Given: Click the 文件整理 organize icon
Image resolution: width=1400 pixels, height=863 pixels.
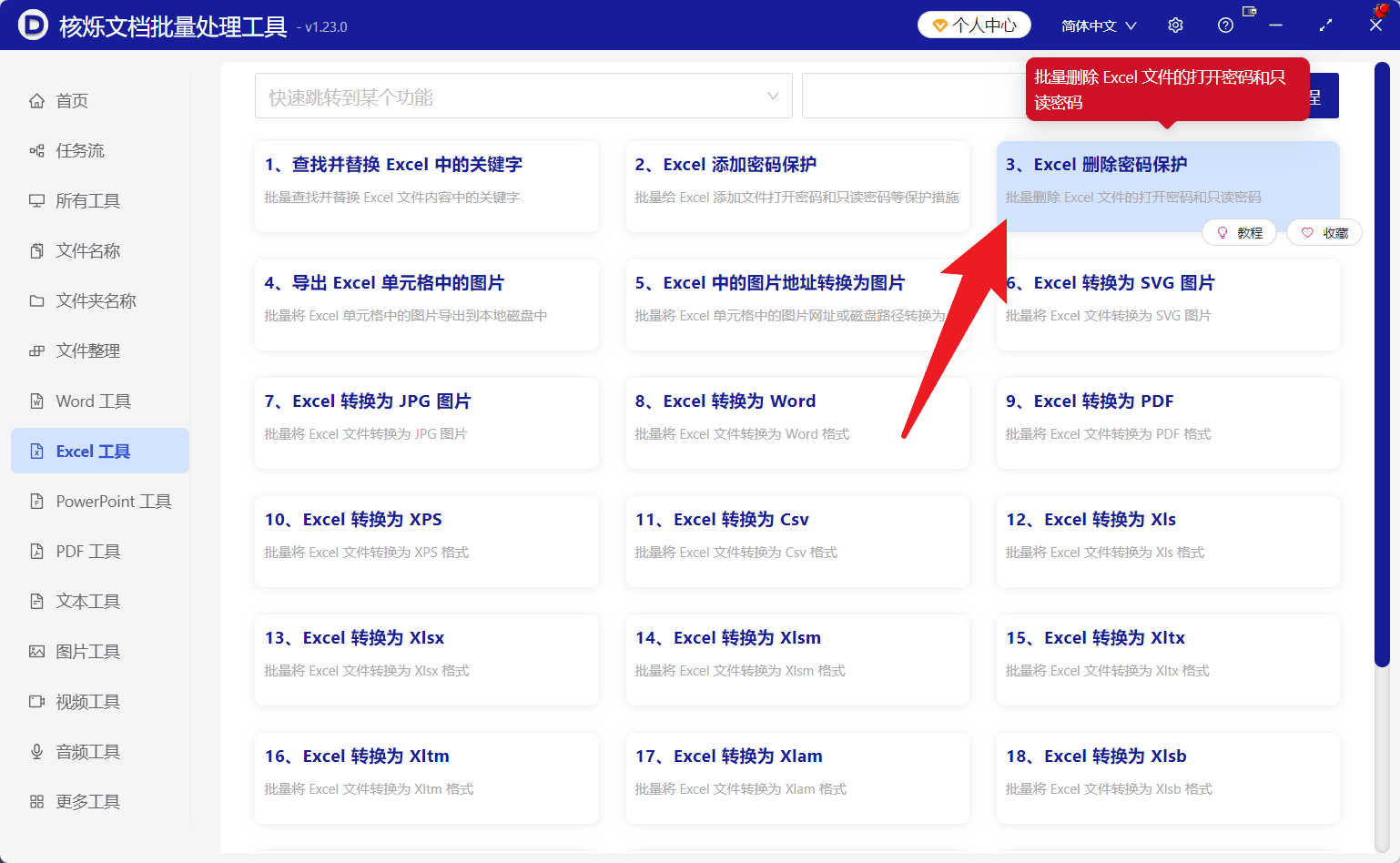Looking at the screenshot, I should (x=36, y=351).
